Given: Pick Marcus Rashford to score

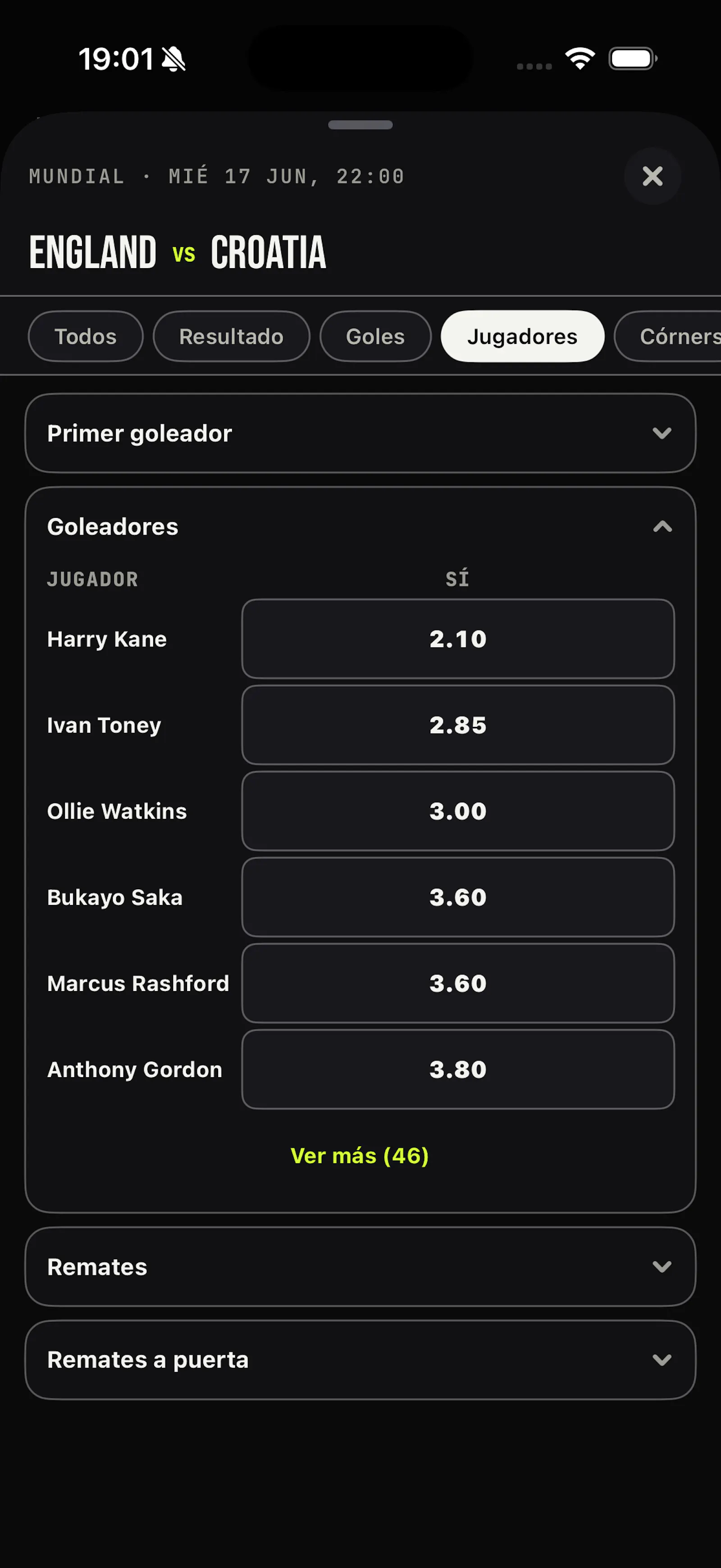Looking at the screenshot, I should 458,983.
